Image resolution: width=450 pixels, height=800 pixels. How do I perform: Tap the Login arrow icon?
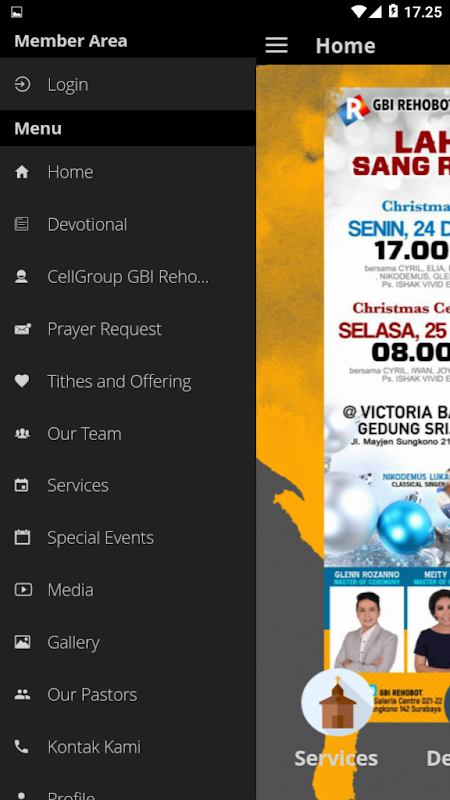[x=22, y=84]
